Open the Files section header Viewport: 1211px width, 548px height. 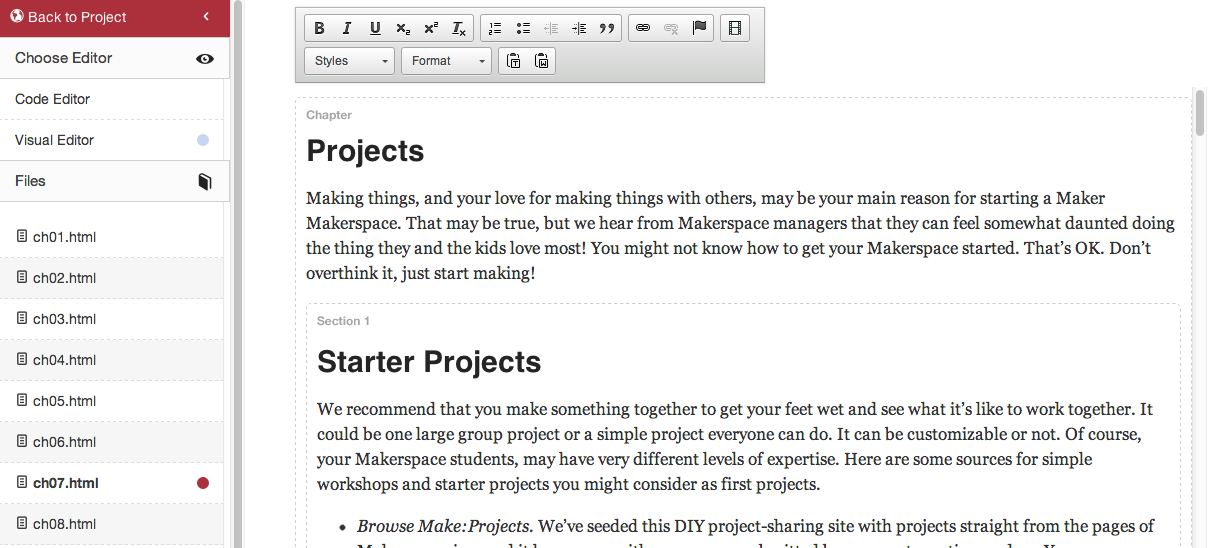coord(115,181)
